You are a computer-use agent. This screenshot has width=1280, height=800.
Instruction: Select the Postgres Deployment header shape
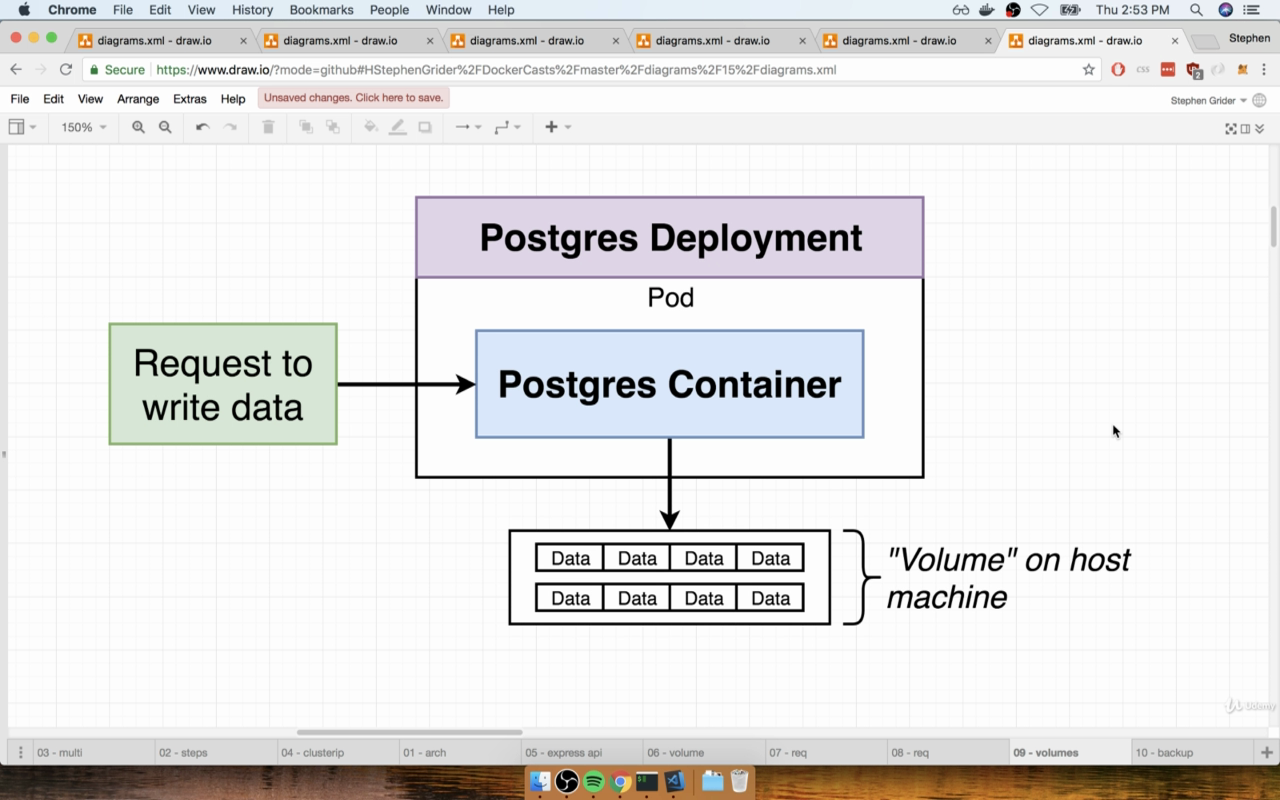click(669, 237)
